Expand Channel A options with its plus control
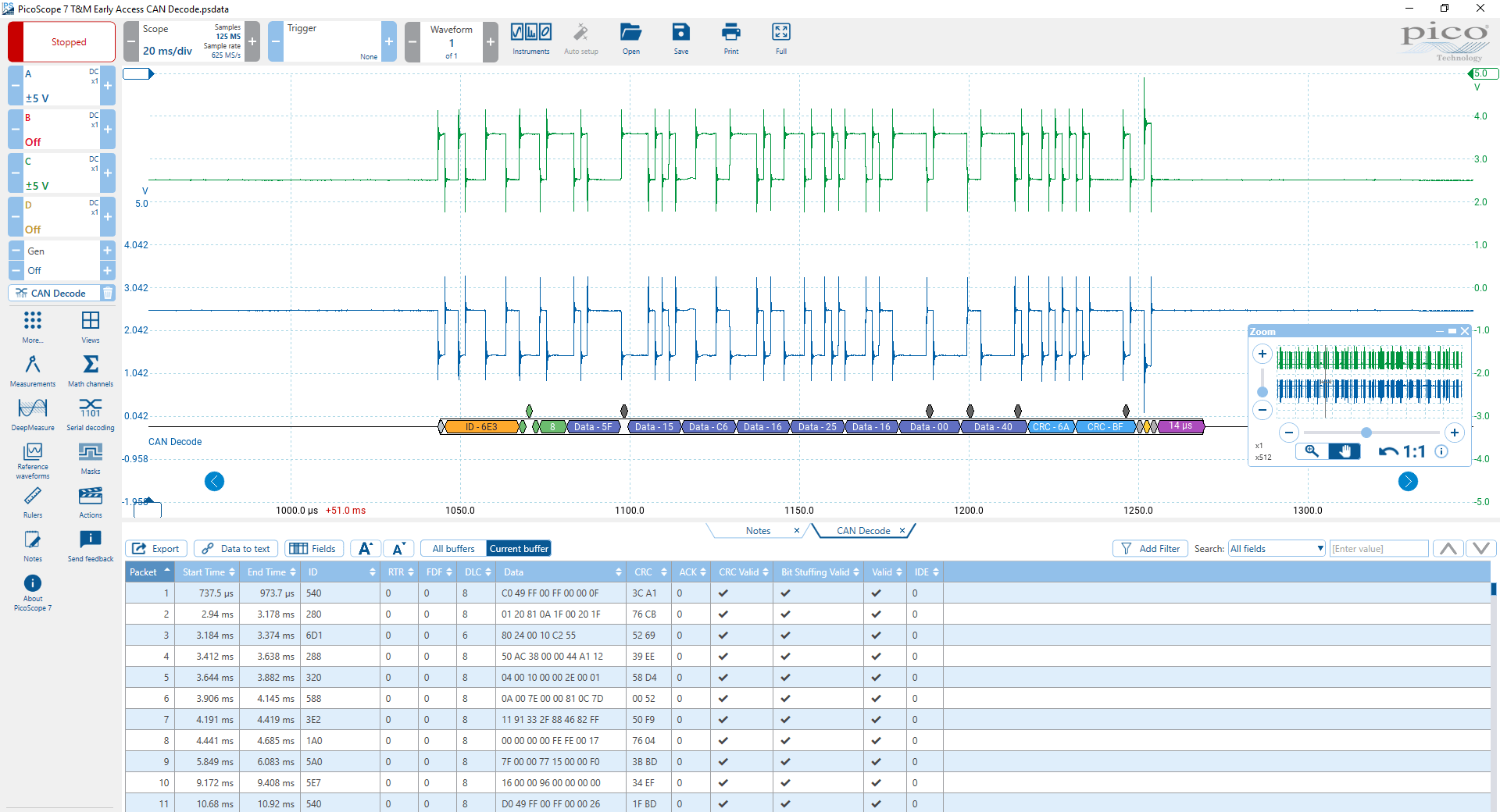Screen dimensions: 1500x812 [x=108, y=86]
